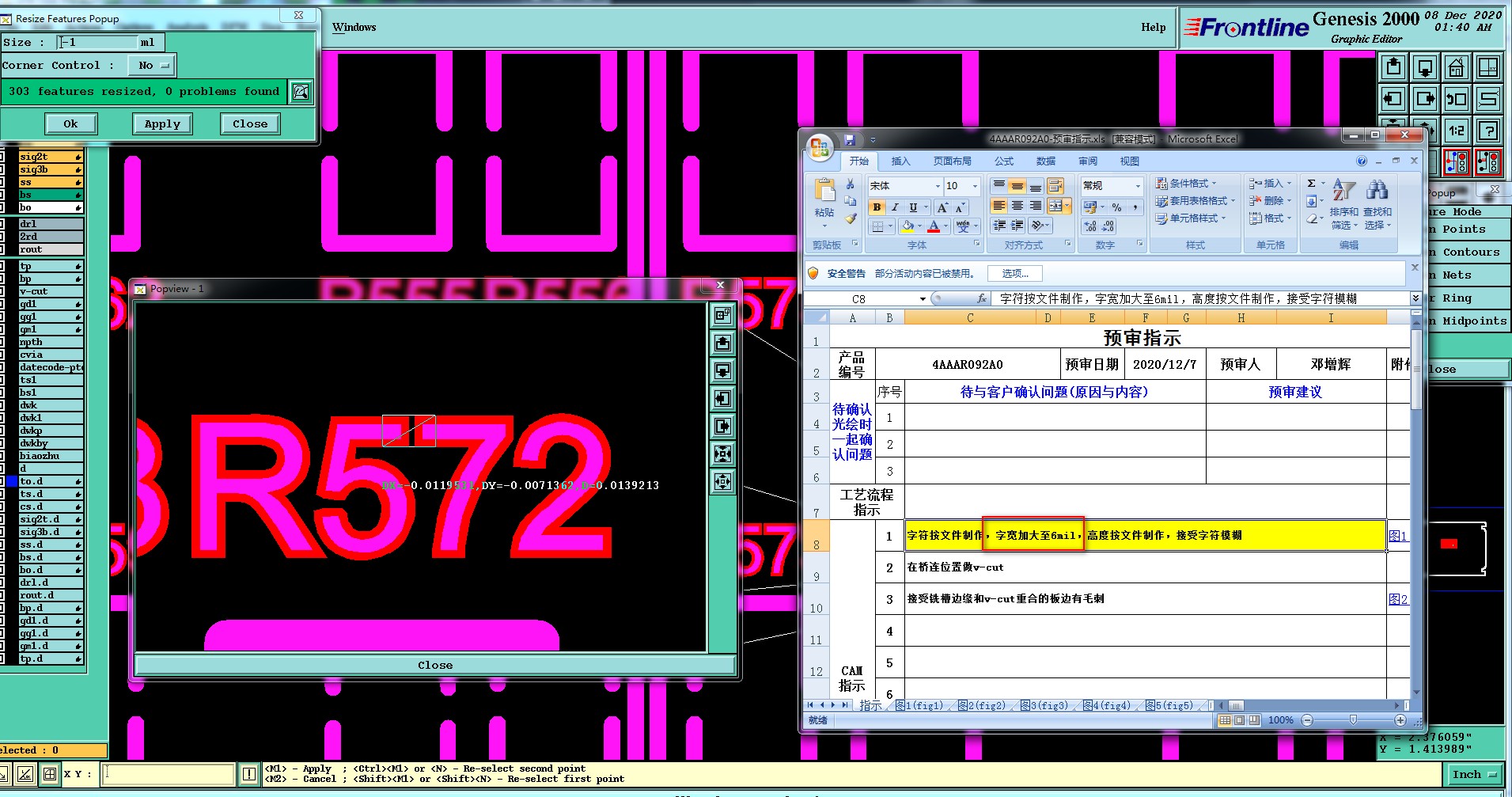Switch to Excel 公式 ribbon tab

pos(1004,161)
